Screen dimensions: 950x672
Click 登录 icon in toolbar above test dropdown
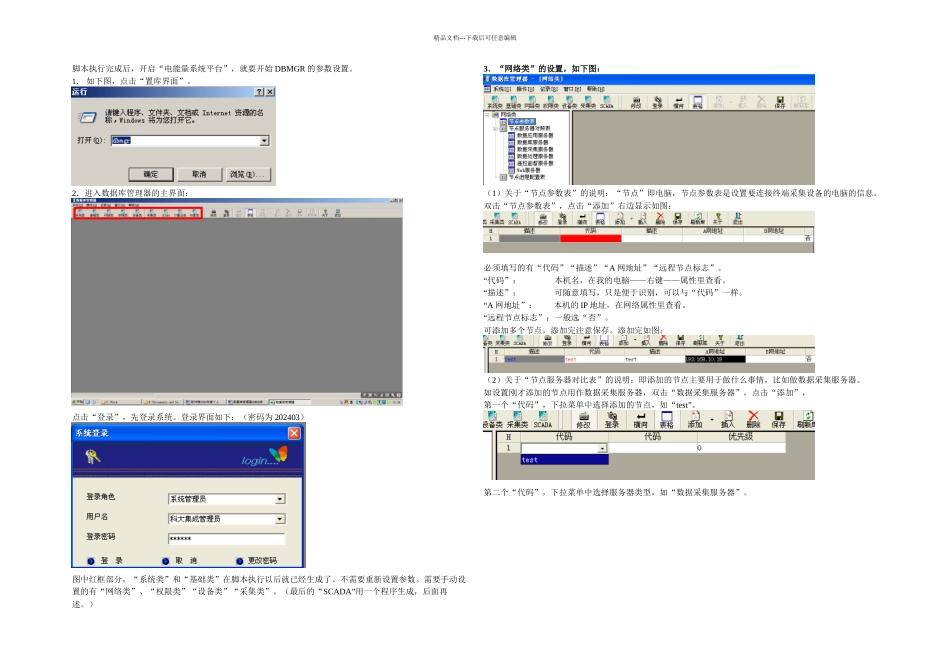612,420
